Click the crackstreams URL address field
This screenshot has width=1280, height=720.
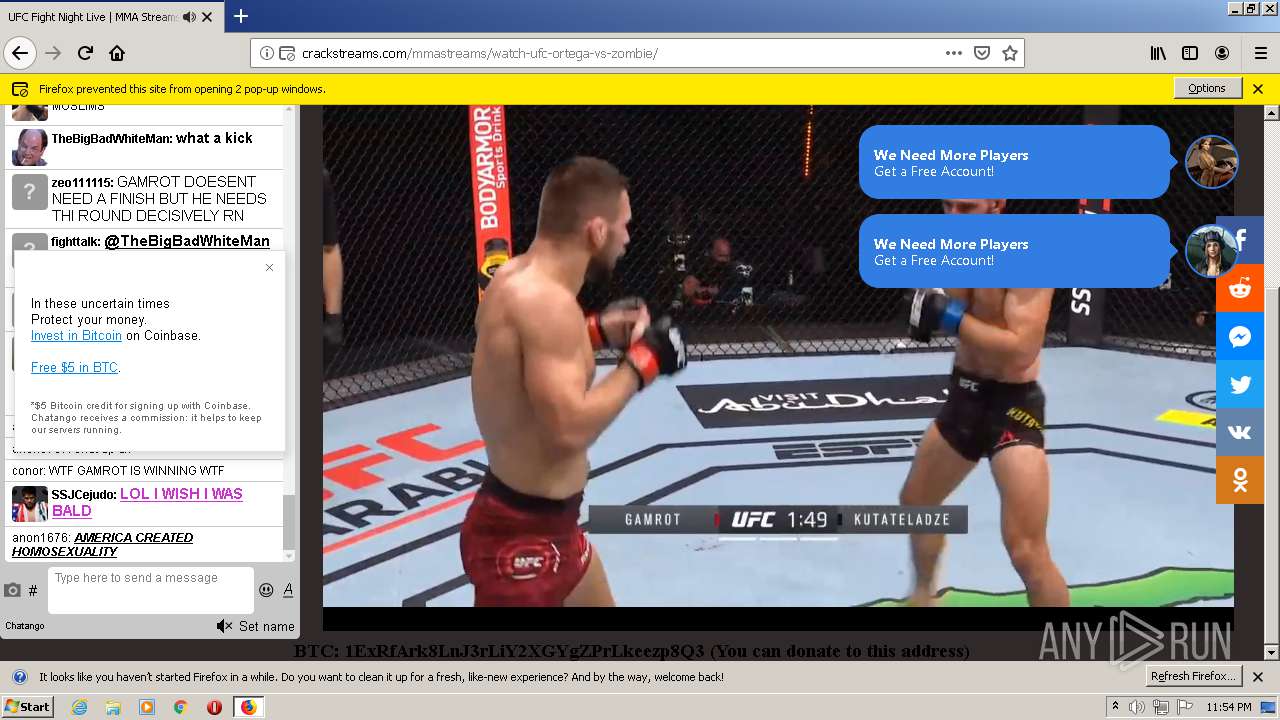point(620,53)
